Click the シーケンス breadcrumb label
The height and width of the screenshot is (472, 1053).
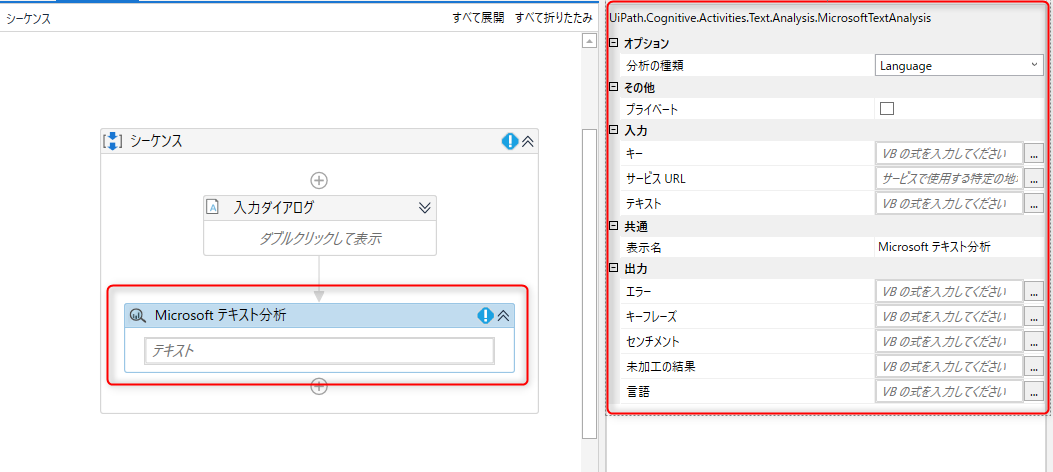point(29,19)
